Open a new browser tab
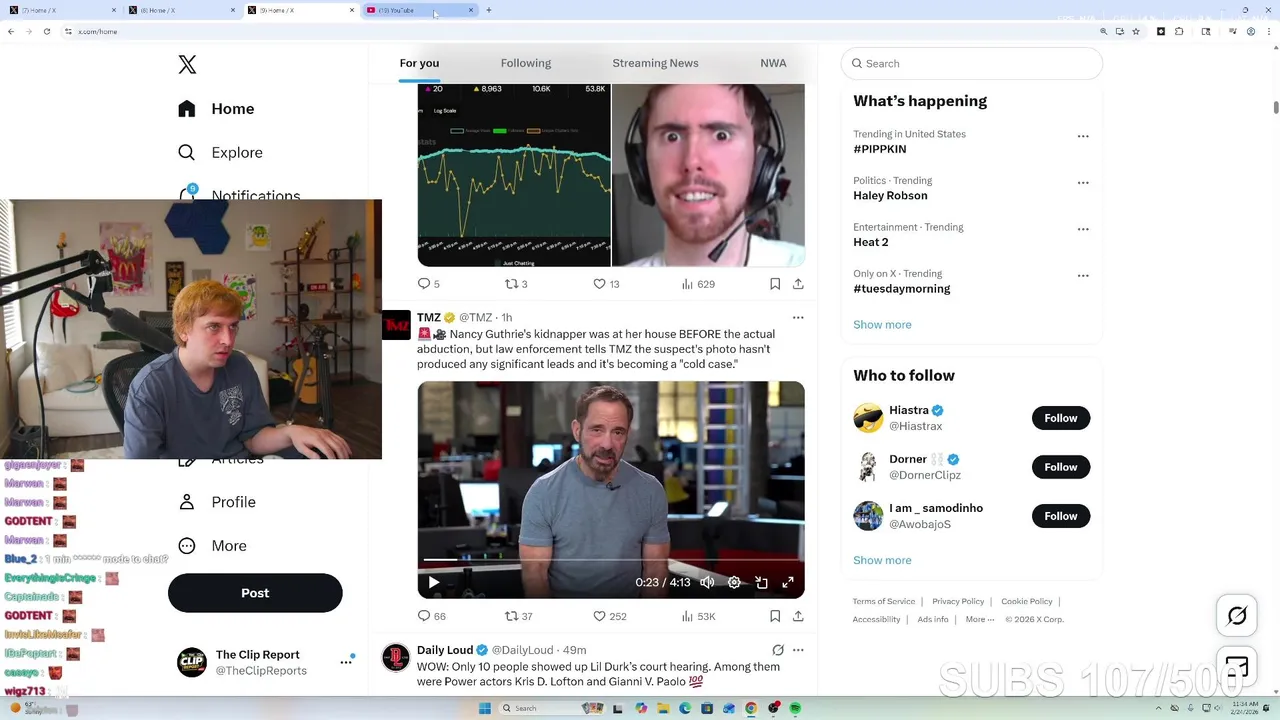 click(x=489, y=10)
